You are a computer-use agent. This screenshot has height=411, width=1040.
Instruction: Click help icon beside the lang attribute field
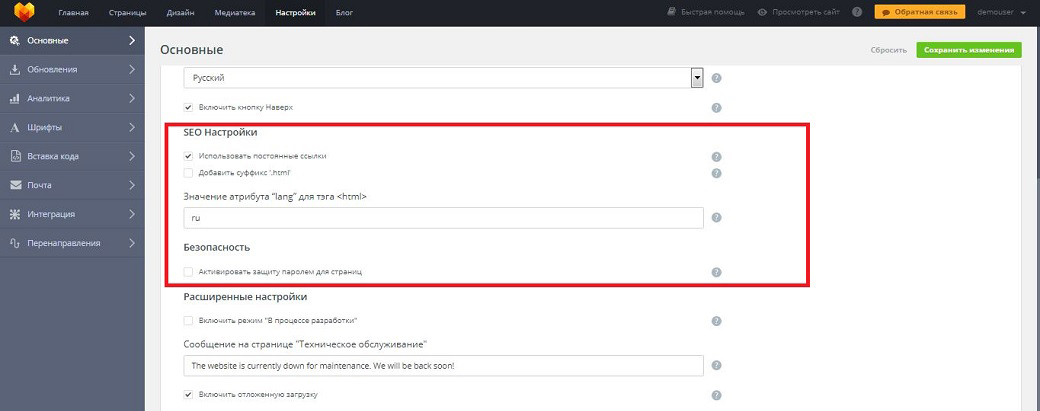(716, 218)
